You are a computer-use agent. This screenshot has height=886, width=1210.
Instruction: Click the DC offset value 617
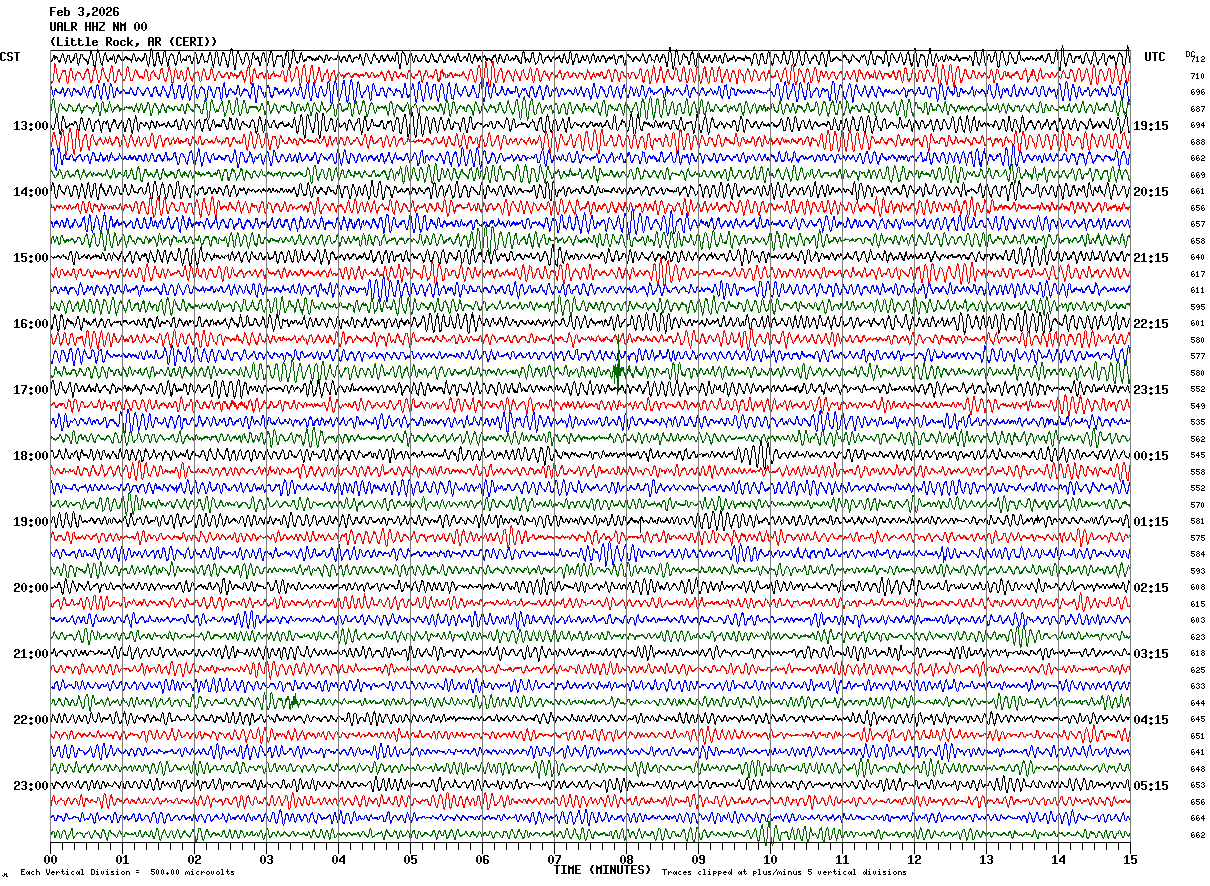tap(1198, 274)
